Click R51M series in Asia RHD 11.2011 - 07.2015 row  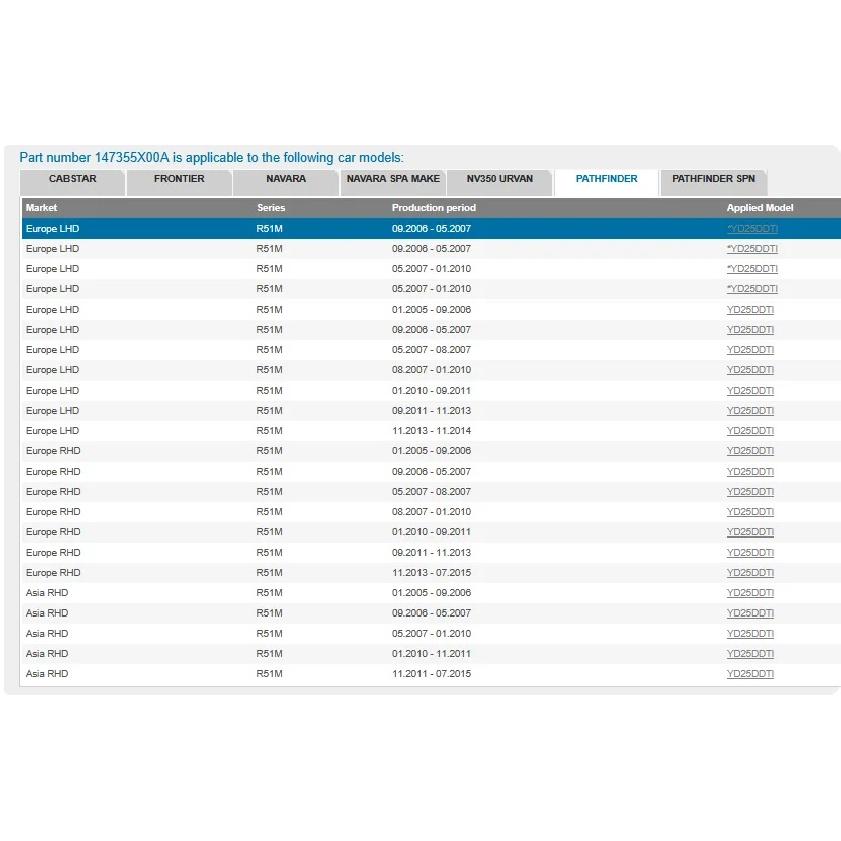(269, 674)
